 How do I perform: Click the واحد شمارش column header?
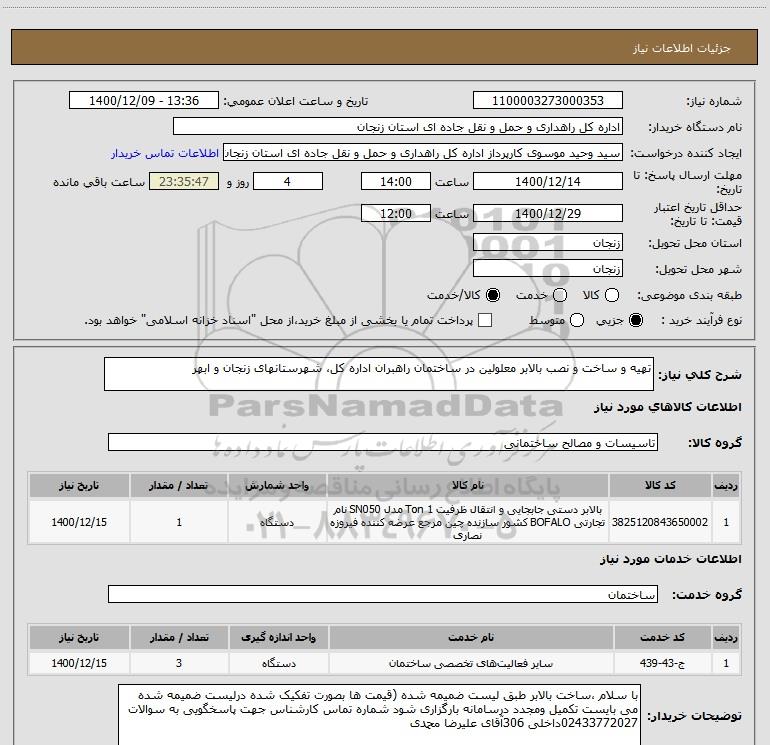click(277, 485)
